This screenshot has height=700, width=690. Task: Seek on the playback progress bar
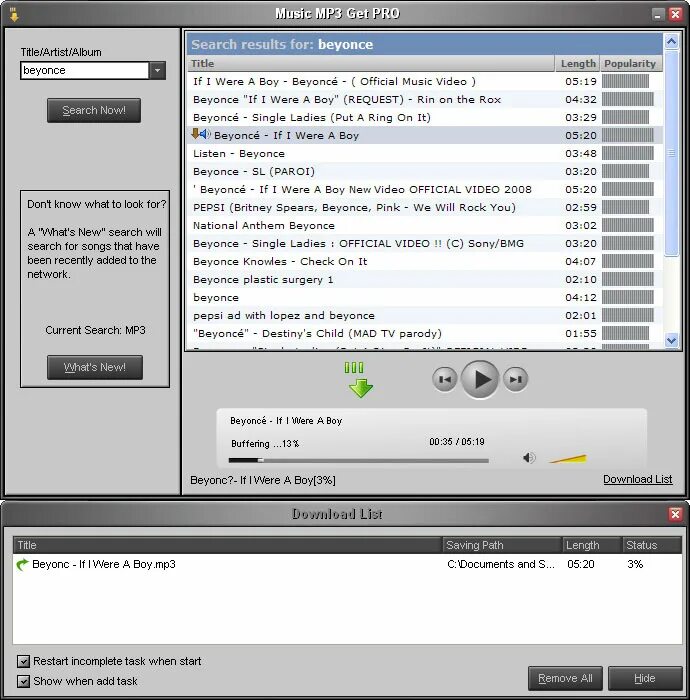[x=358, y=460]
